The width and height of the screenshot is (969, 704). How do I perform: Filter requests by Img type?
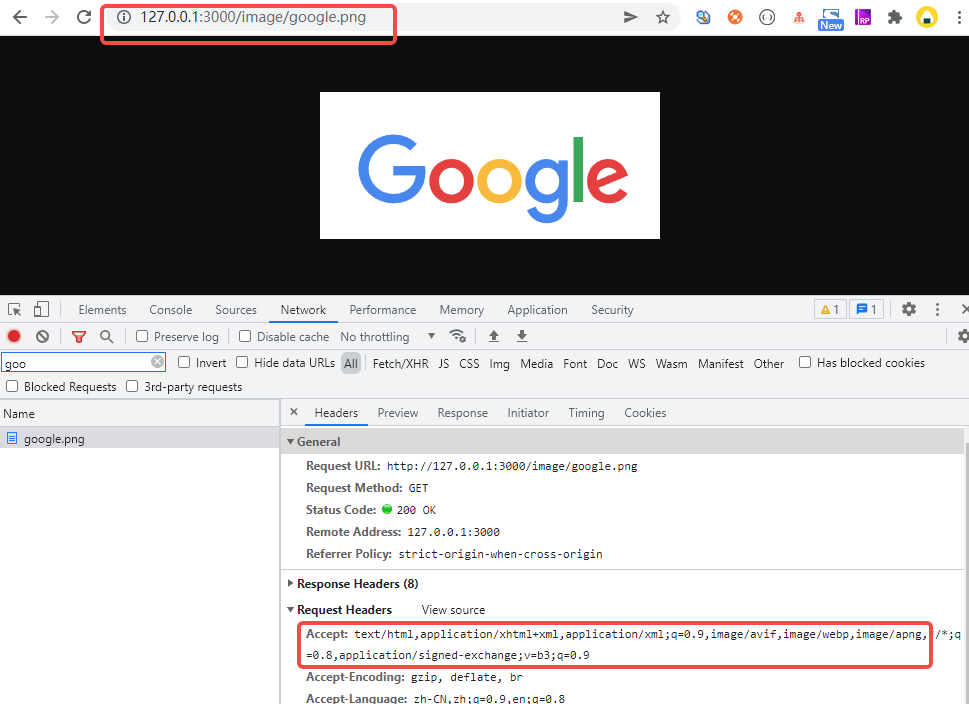(499, 363)
